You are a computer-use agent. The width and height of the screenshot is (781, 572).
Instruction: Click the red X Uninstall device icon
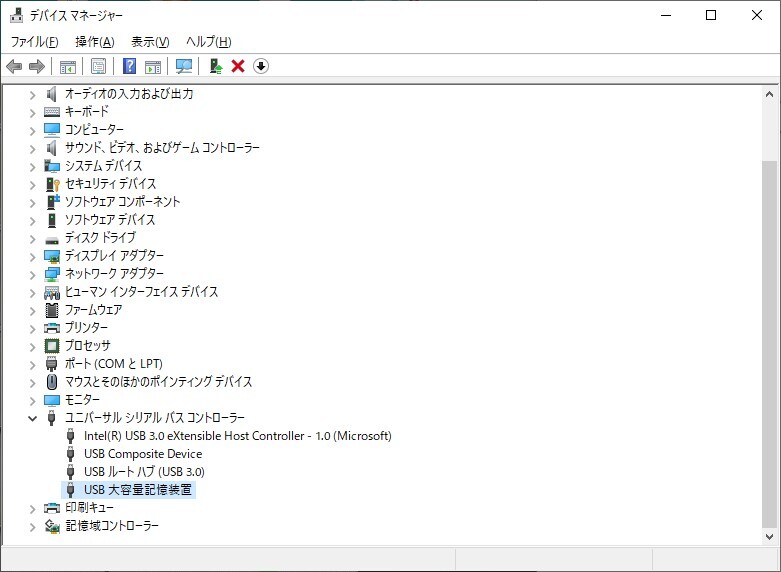[x=238, y=66]
